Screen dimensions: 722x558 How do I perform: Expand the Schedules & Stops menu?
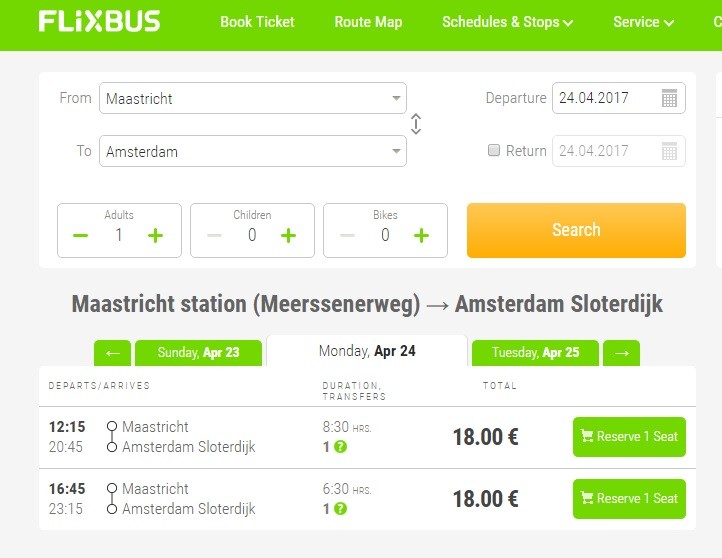point(507,22)
